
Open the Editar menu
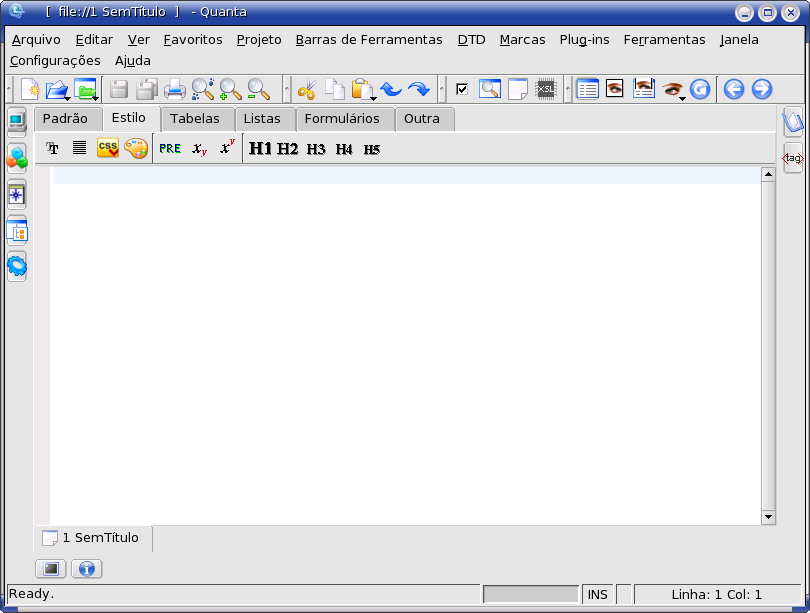coord(94,40)
